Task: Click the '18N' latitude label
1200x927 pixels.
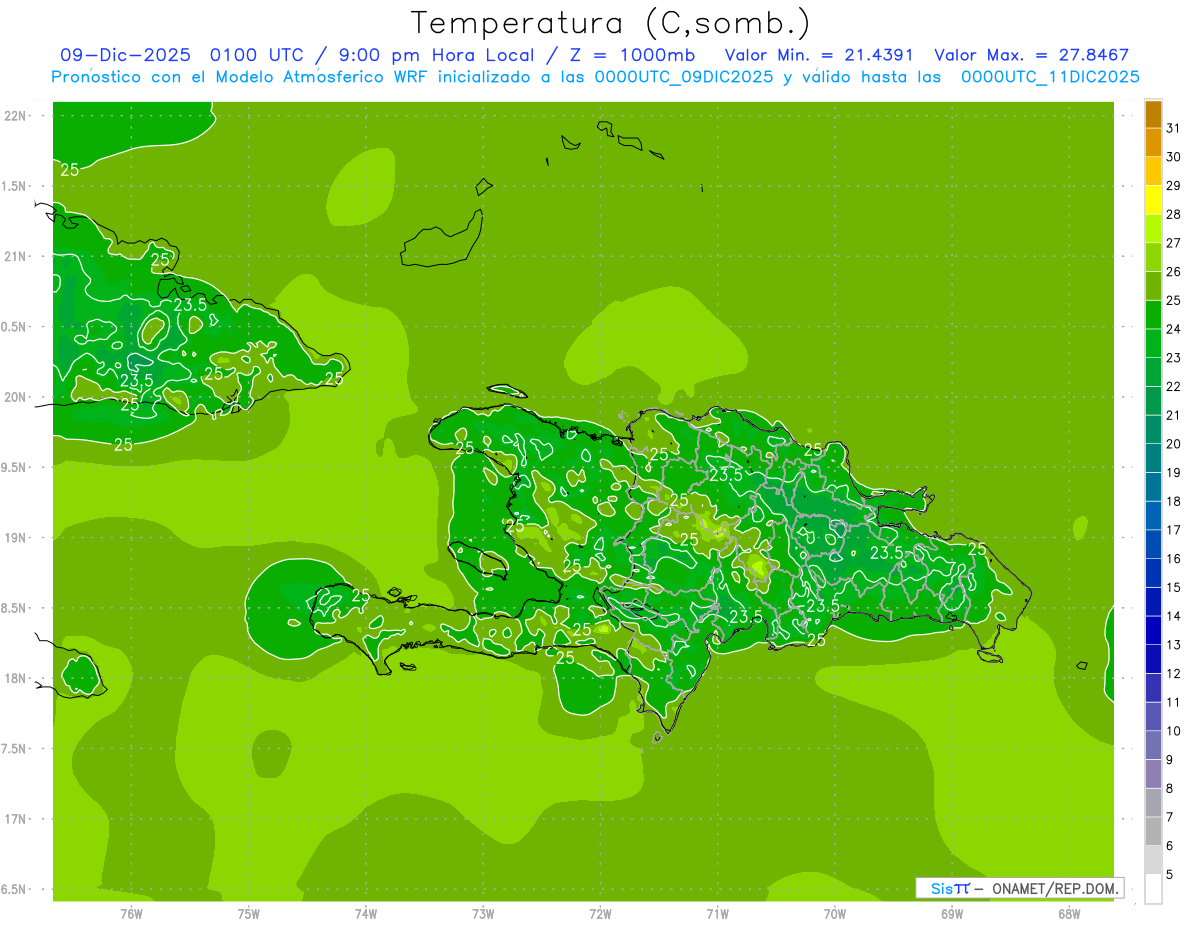Action: [x=17, y=678]
